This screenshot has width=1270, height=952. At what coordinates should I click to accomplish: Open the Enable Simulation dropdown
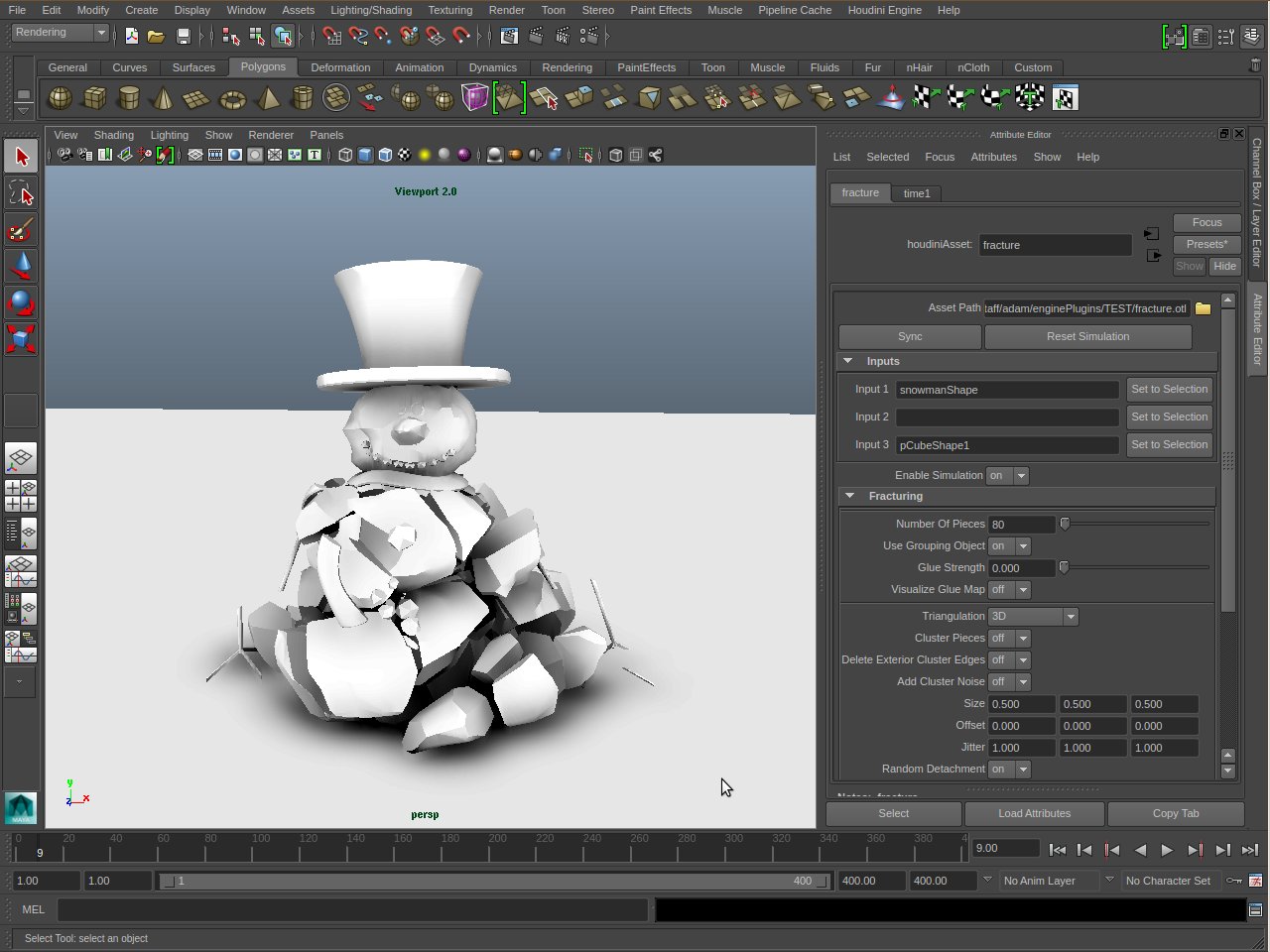coord(1008,476)
